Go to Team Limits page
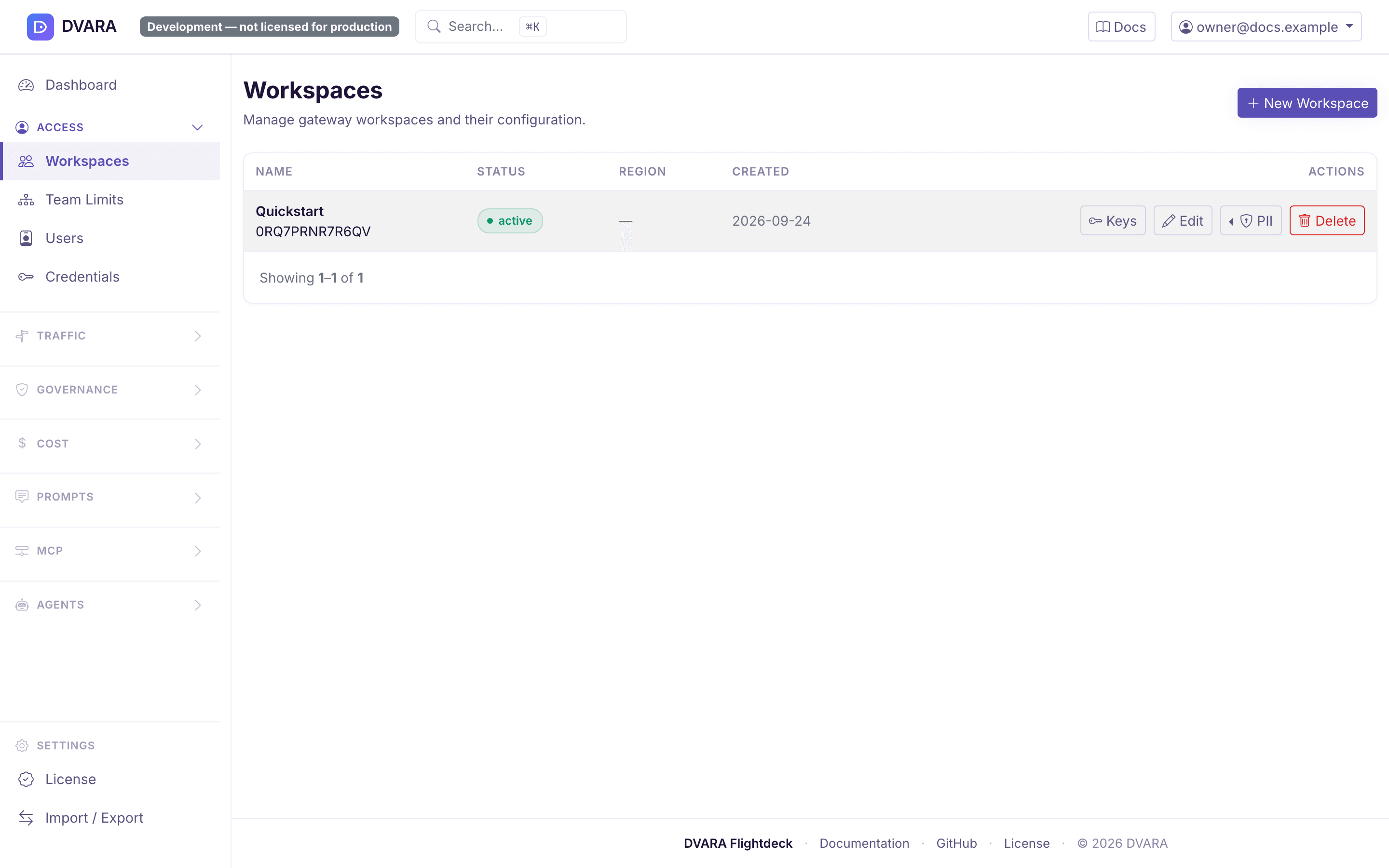 point(110,200)
